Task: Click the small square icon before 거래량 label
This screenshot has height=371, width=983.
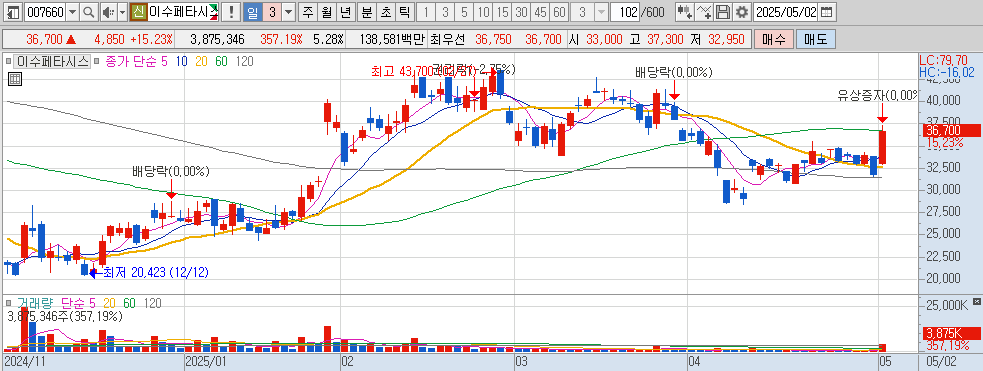Action: click(x=8, y=303)
